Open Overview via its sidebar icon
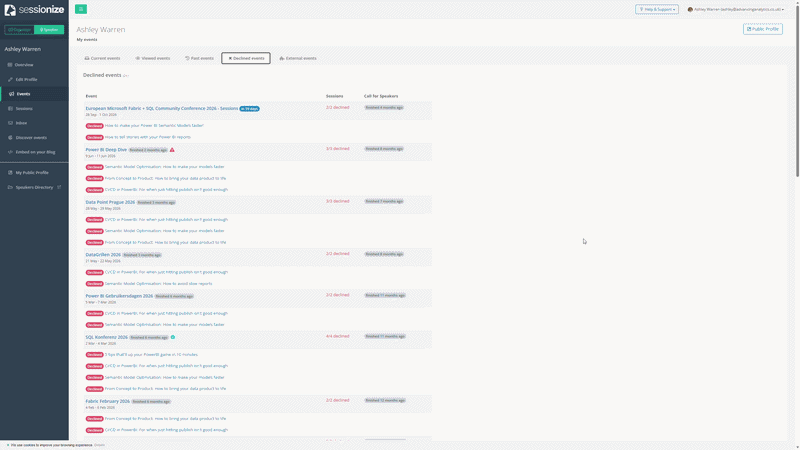 10,65
